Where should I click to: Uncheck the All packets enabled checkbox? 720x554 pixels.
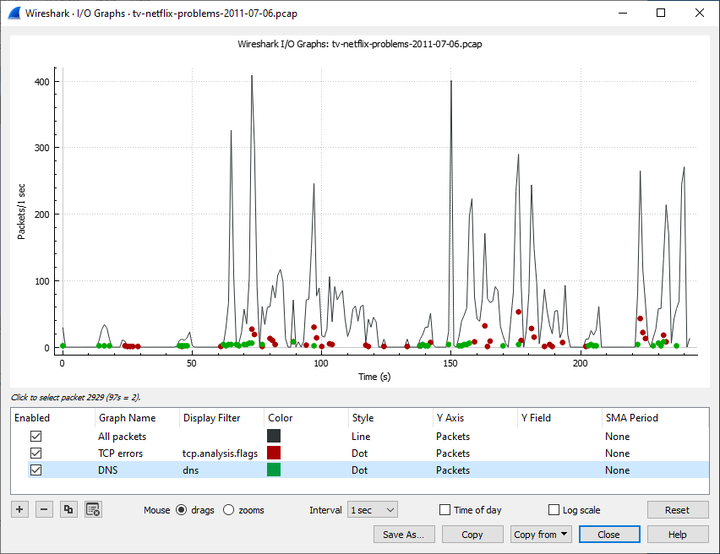pyautogui.click(x=36, y=436)
